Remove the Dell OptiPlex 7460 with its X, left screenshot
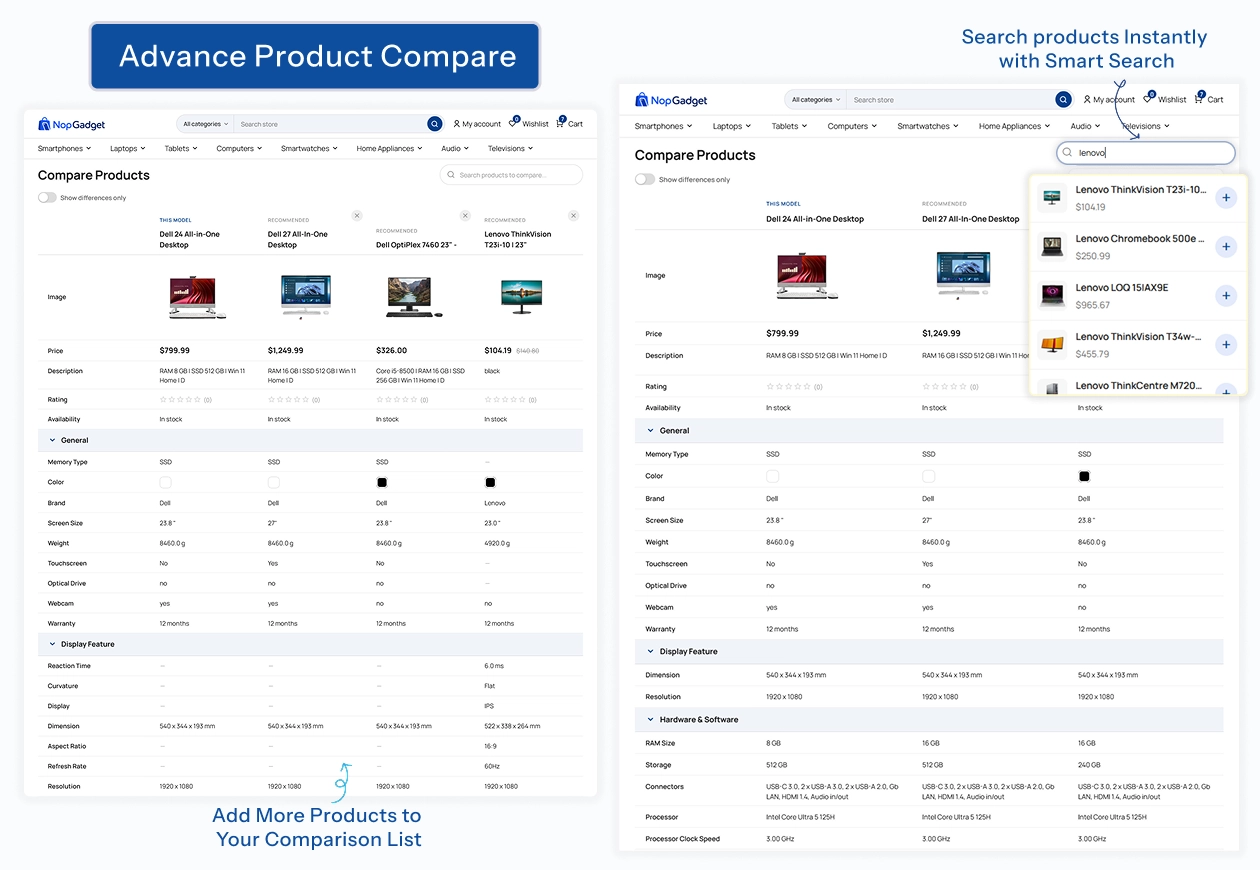This screenshot has width=1260, height=870. point(465,215)
